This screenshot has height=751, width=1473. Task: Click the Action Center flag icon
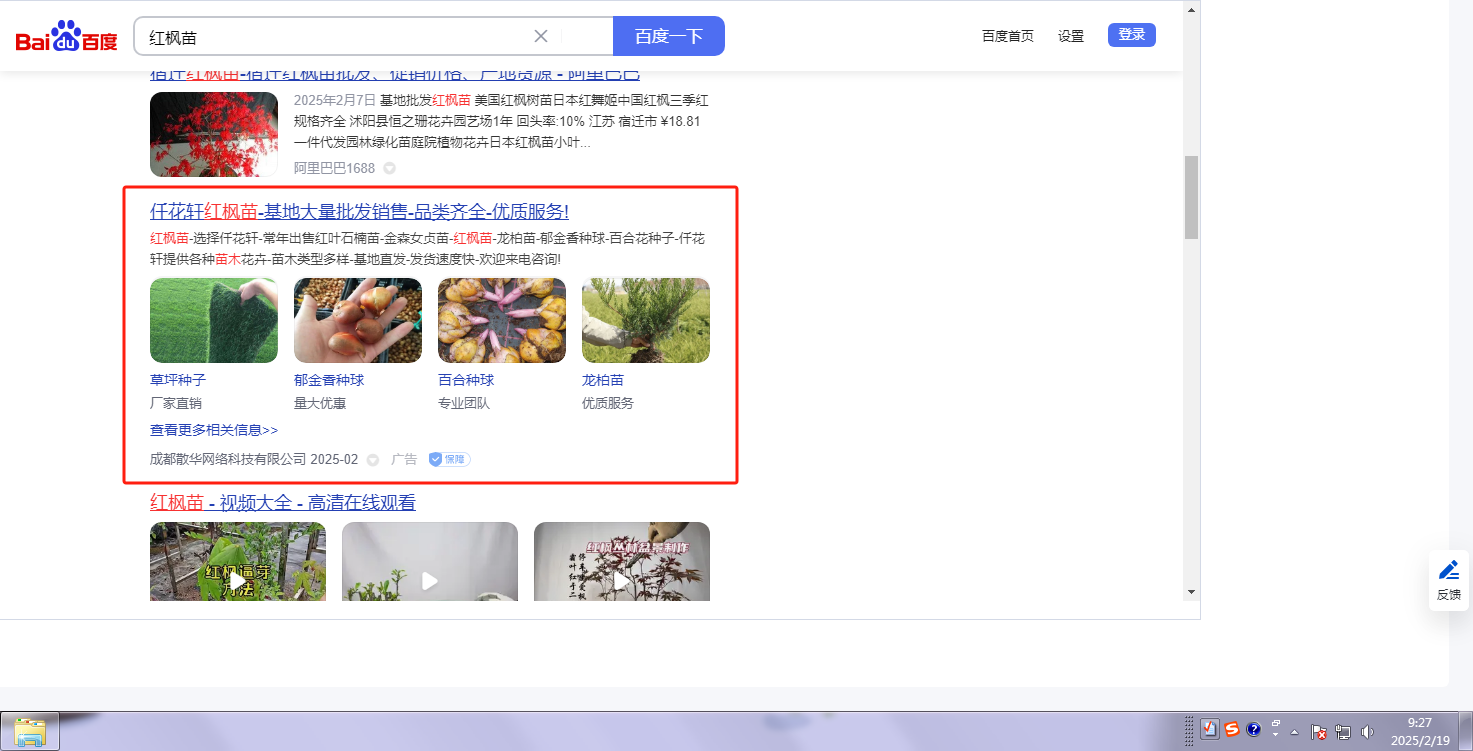(1318, 731)
